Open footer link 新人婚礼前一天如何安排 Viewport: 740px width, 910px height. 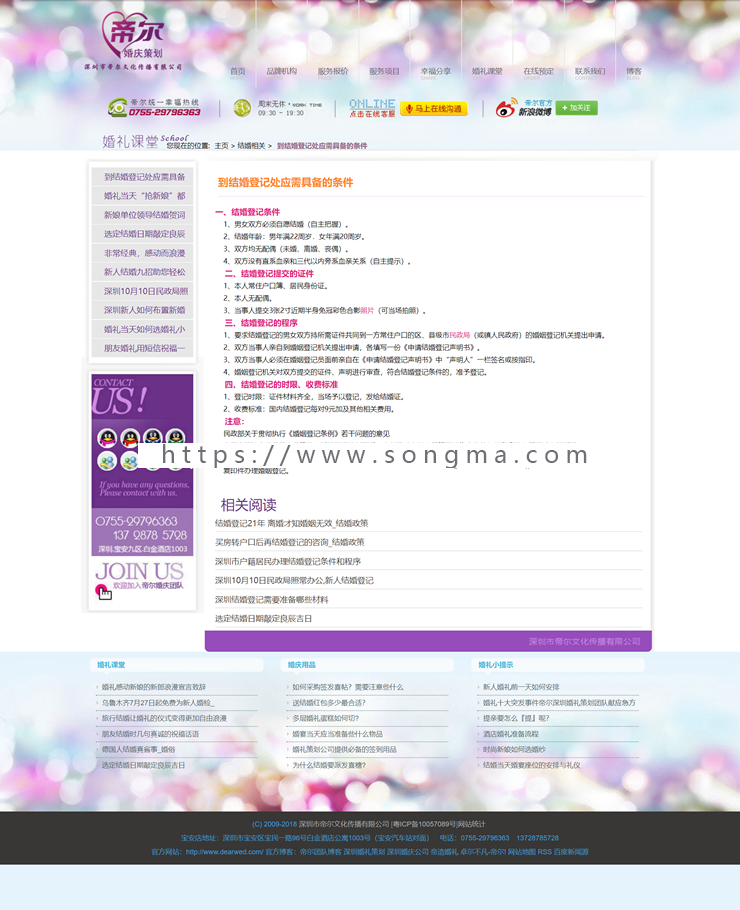click(521, 687)
